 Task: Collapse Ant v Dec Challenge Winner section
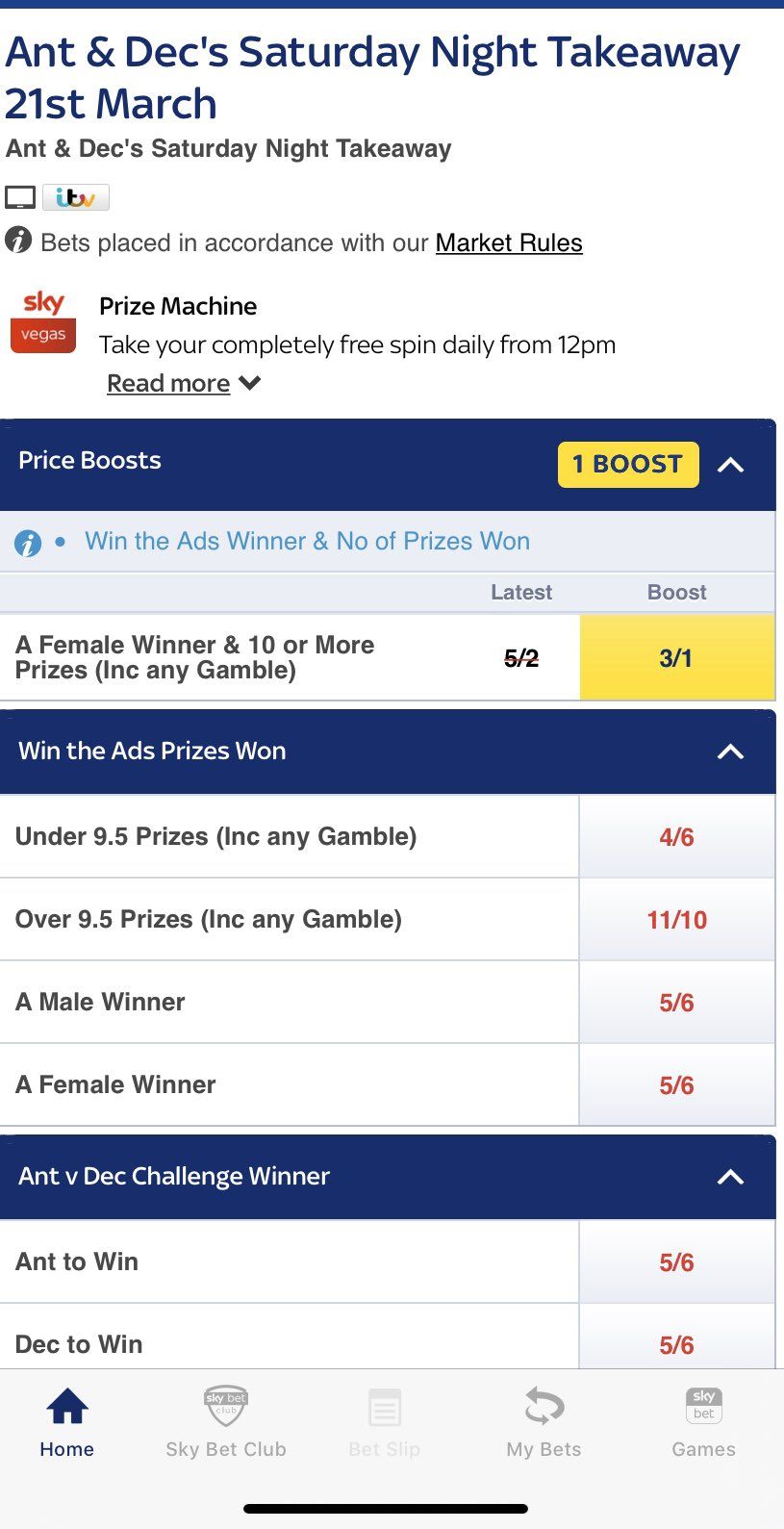(x=731, y=1177)
